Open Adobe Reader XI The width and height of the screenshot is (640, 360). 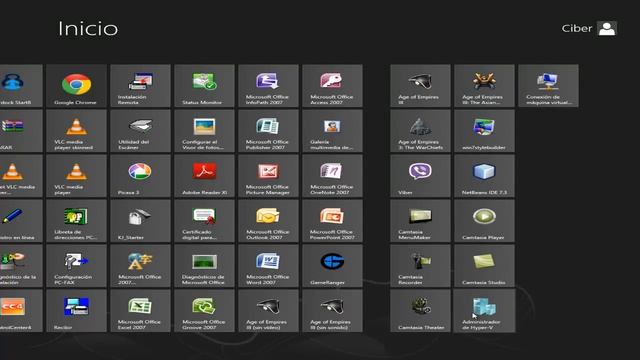click(204, 176)
